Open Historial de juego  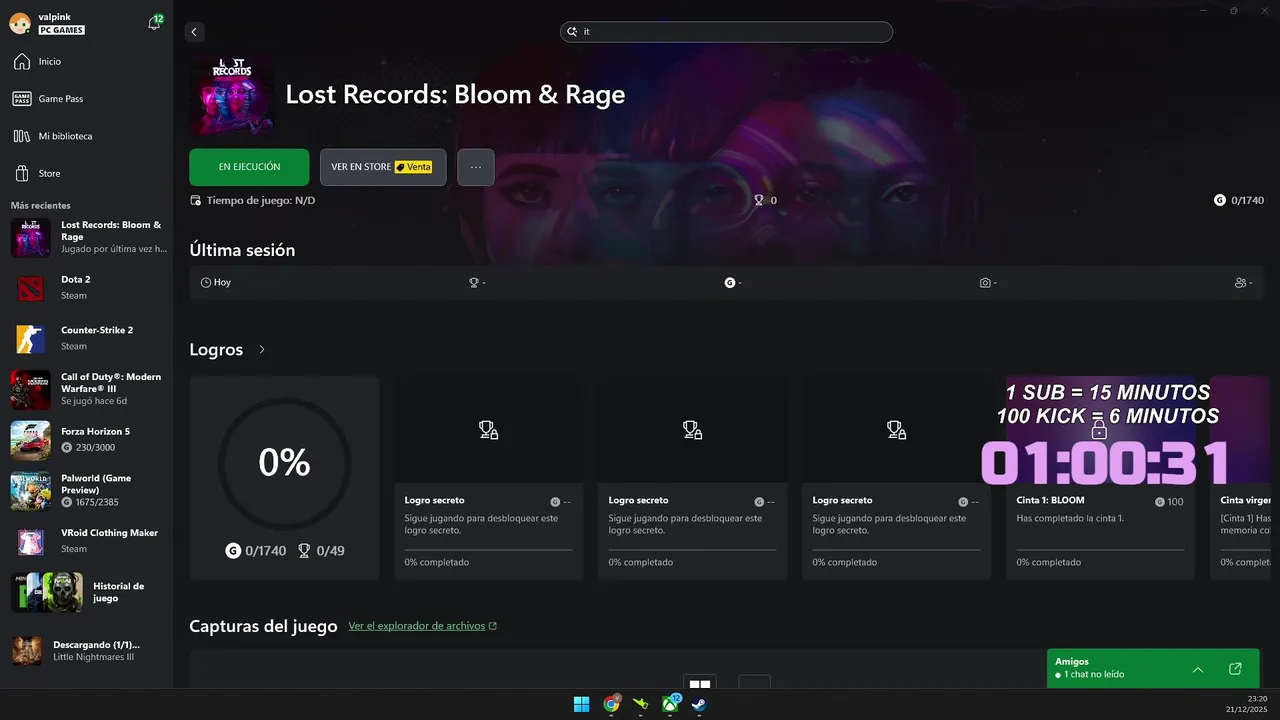[88, 592]
